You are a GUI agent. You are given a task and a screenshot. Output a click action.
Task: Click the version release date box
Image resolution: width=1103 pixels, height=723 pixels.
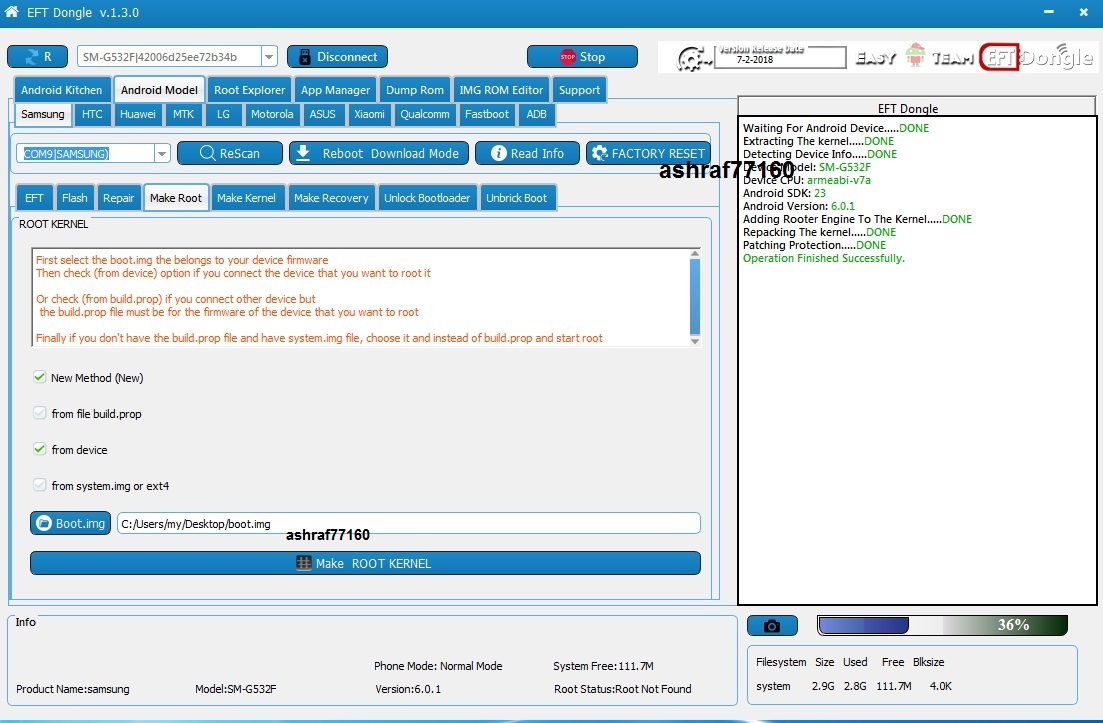[780, 56]
